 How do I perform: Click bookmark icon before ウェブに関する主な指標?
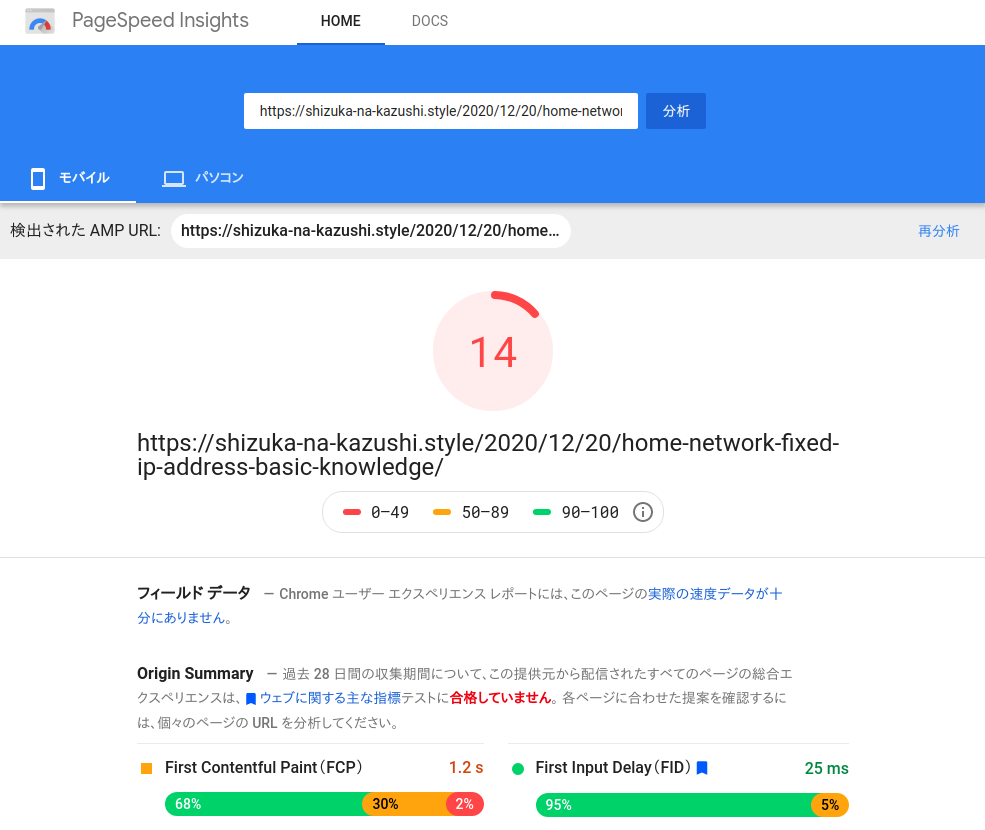point(251,699)
